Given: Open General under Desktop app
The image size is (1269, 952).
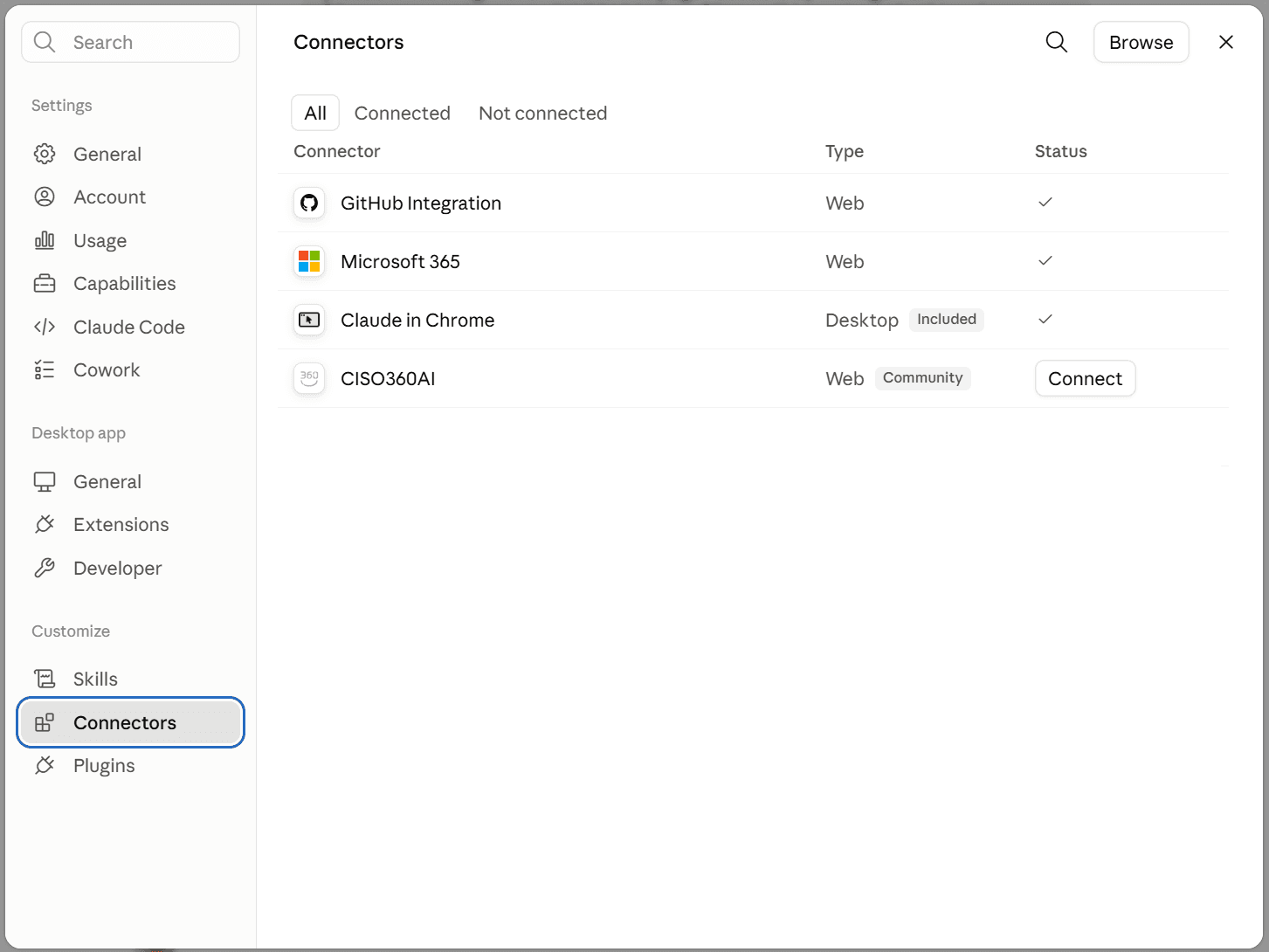Looking at the screenshot, I should click(x=130, y=481).
